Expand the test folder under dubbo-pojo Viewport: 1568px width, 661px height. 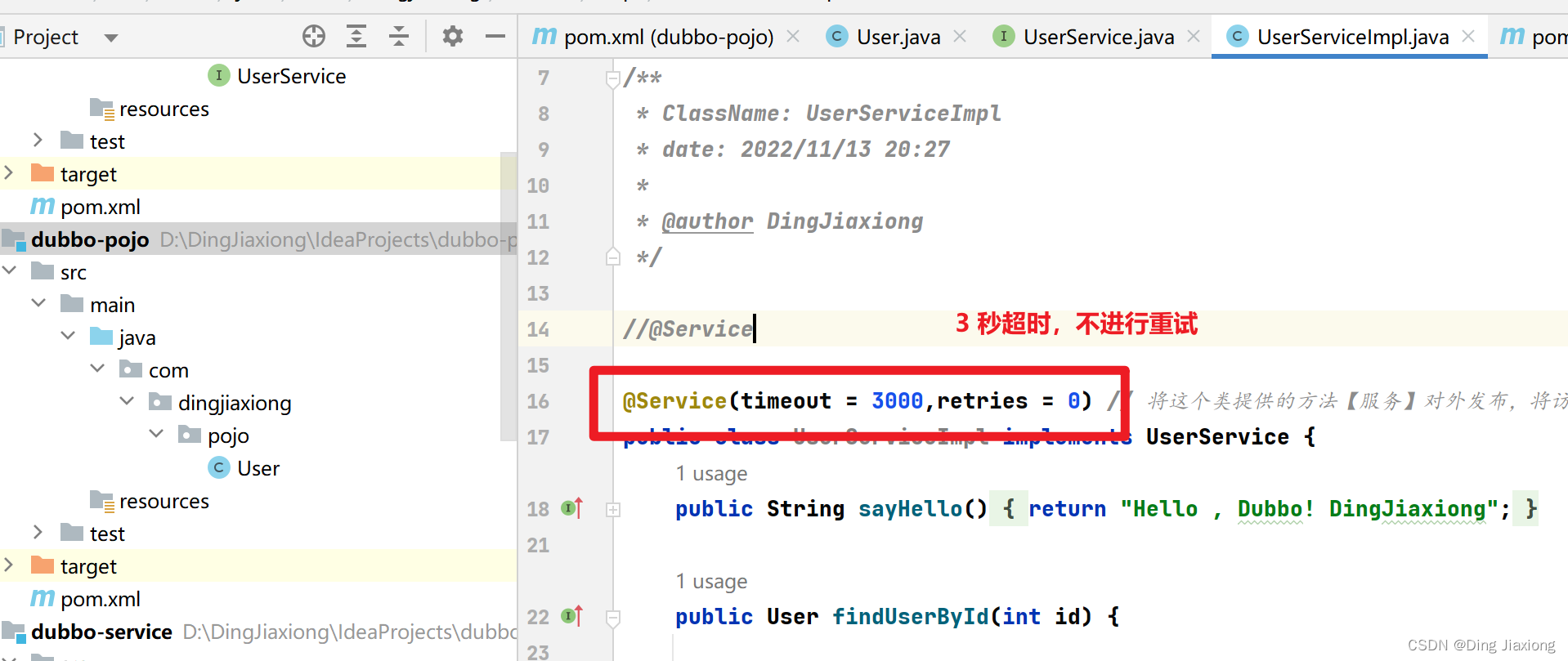38,533
